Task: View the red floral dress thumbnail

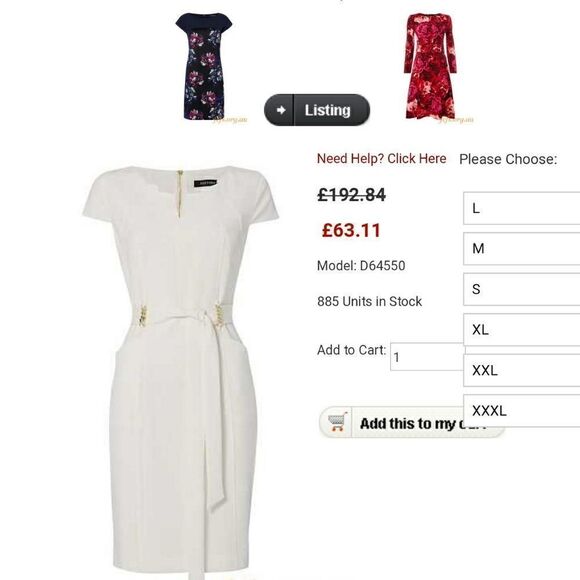Action: (430, 66)
